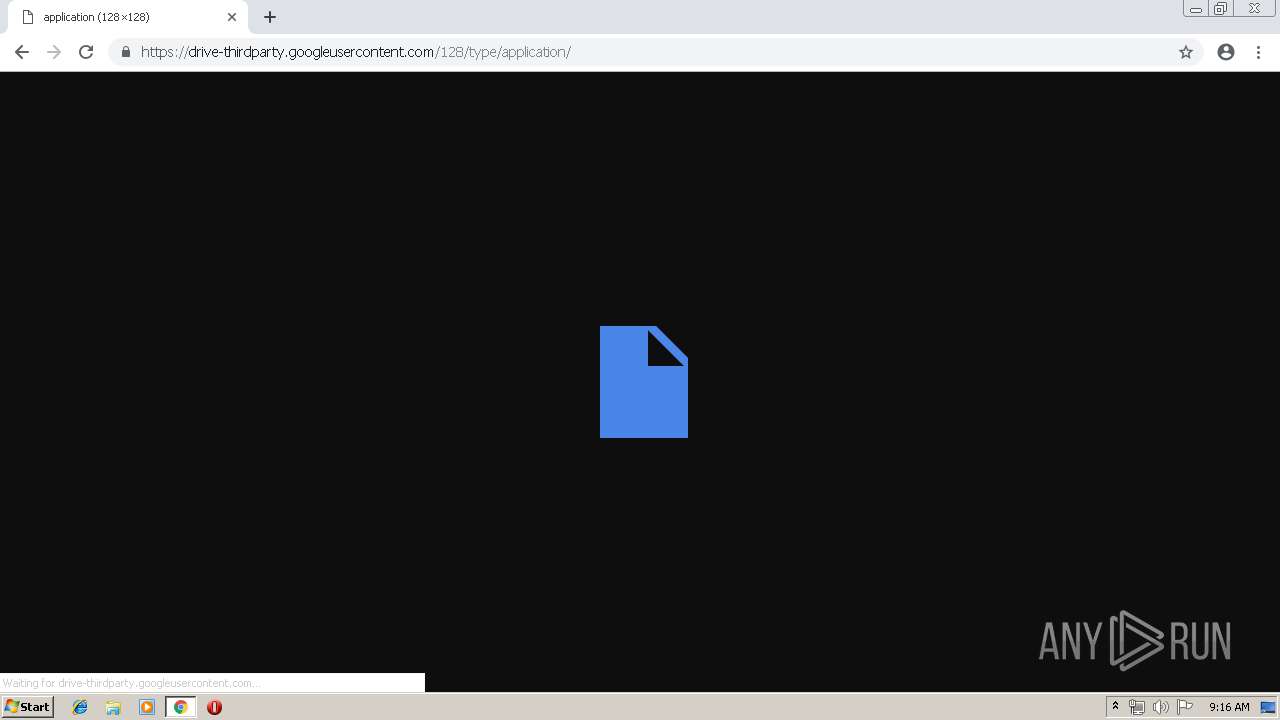Close the 'application (128×128)' tab

tap(232, 17)
